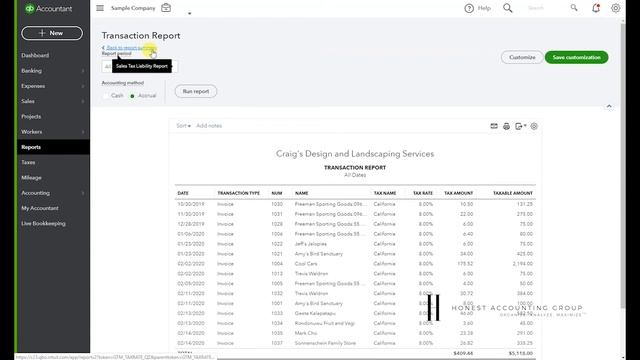
Task: Click Jeff's Jalopies name cell
Action: [x=311, y=244]
